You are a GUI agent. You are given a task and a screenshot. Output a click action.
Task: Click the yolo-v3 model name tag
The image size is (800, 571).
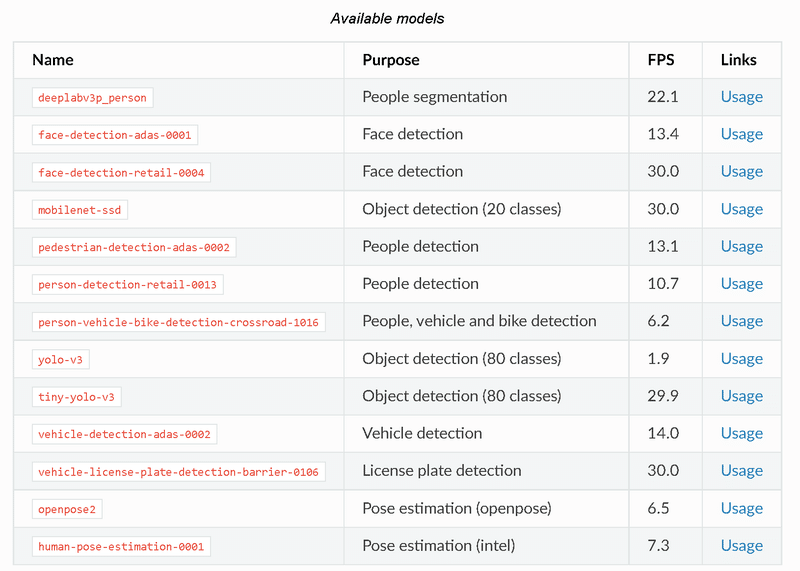65,359
